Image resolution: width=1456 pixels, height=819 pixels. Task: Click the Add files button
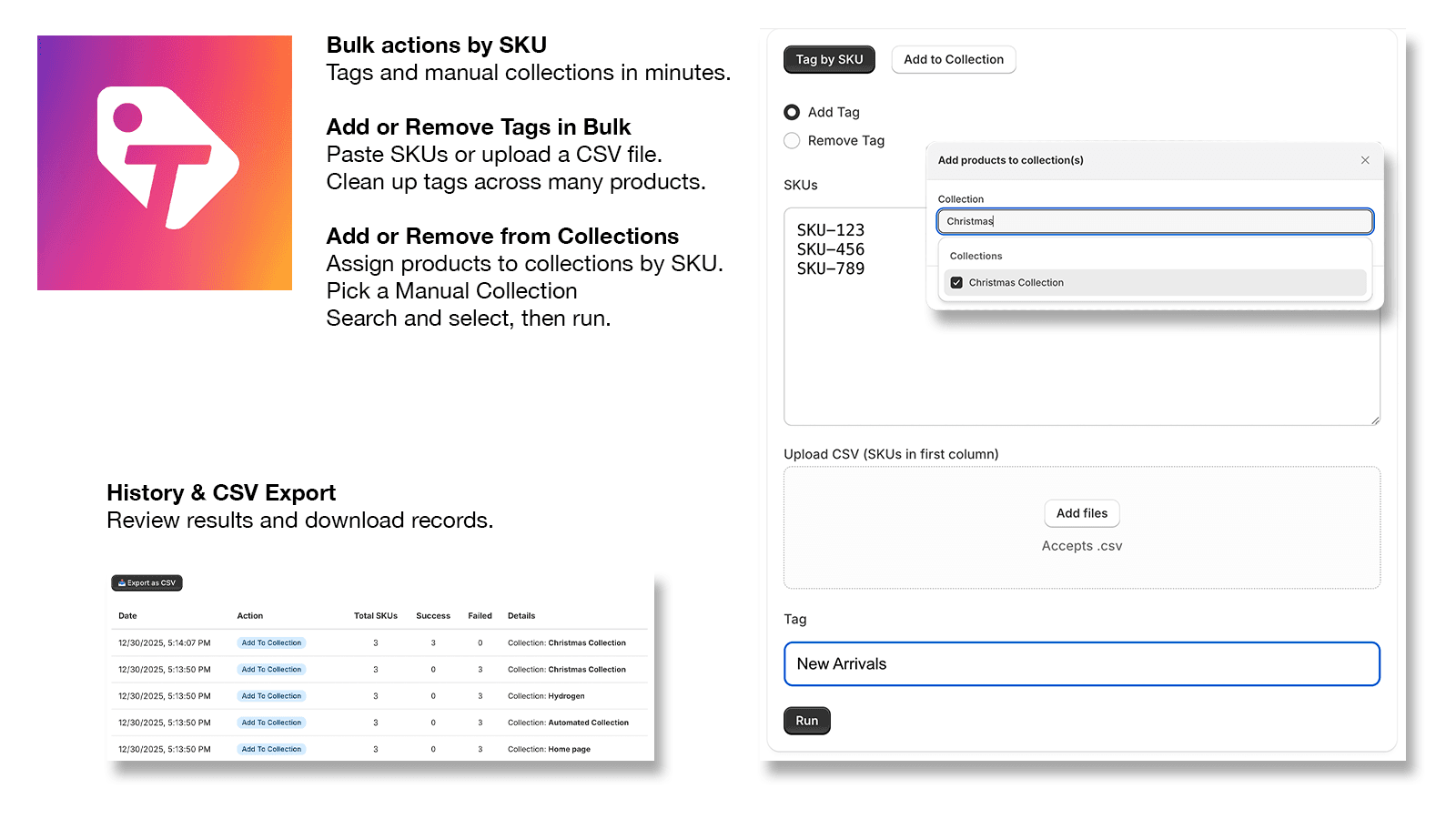1082,513
